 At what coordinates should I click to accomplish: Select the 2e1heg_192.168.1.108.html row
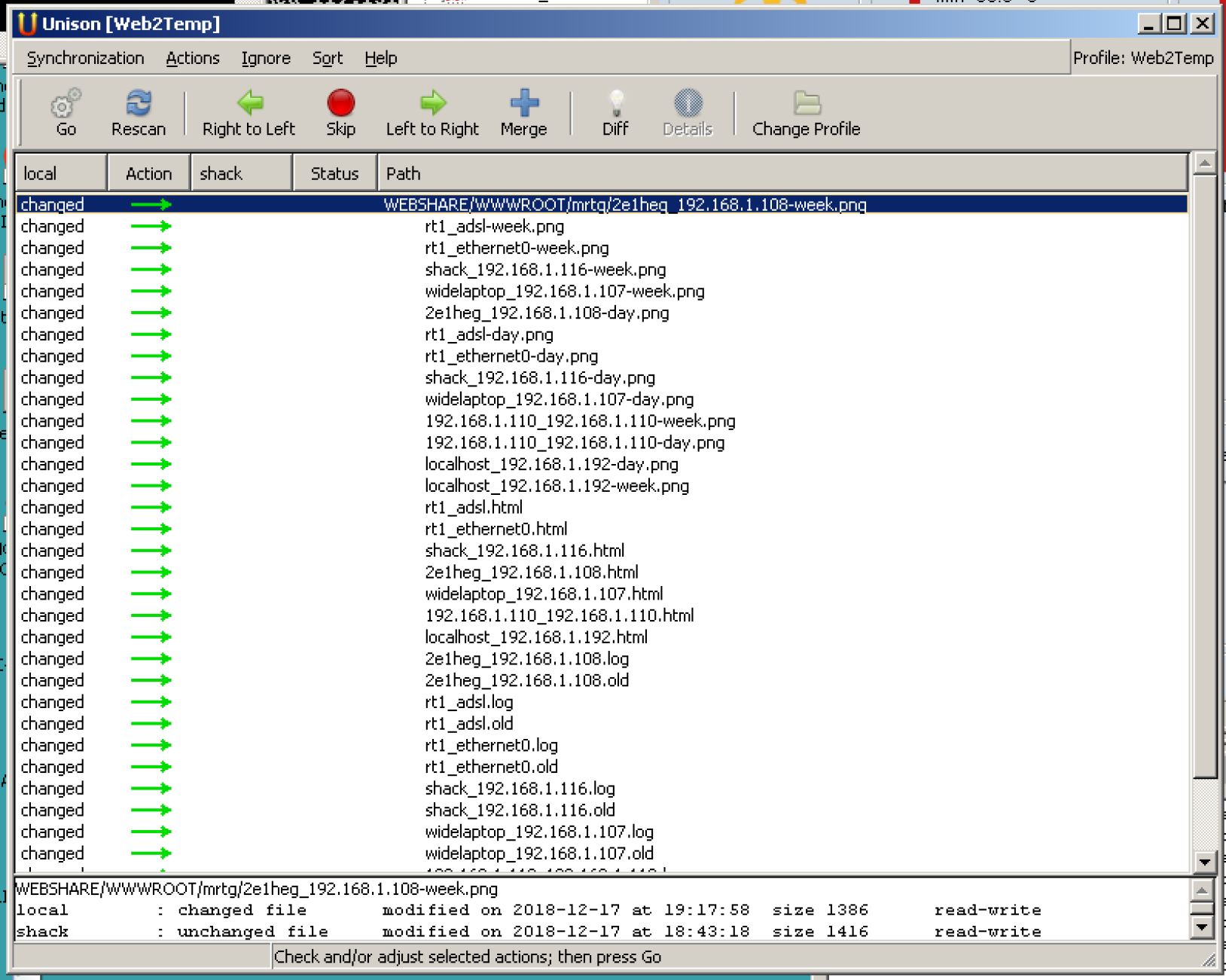pos(602,572)
